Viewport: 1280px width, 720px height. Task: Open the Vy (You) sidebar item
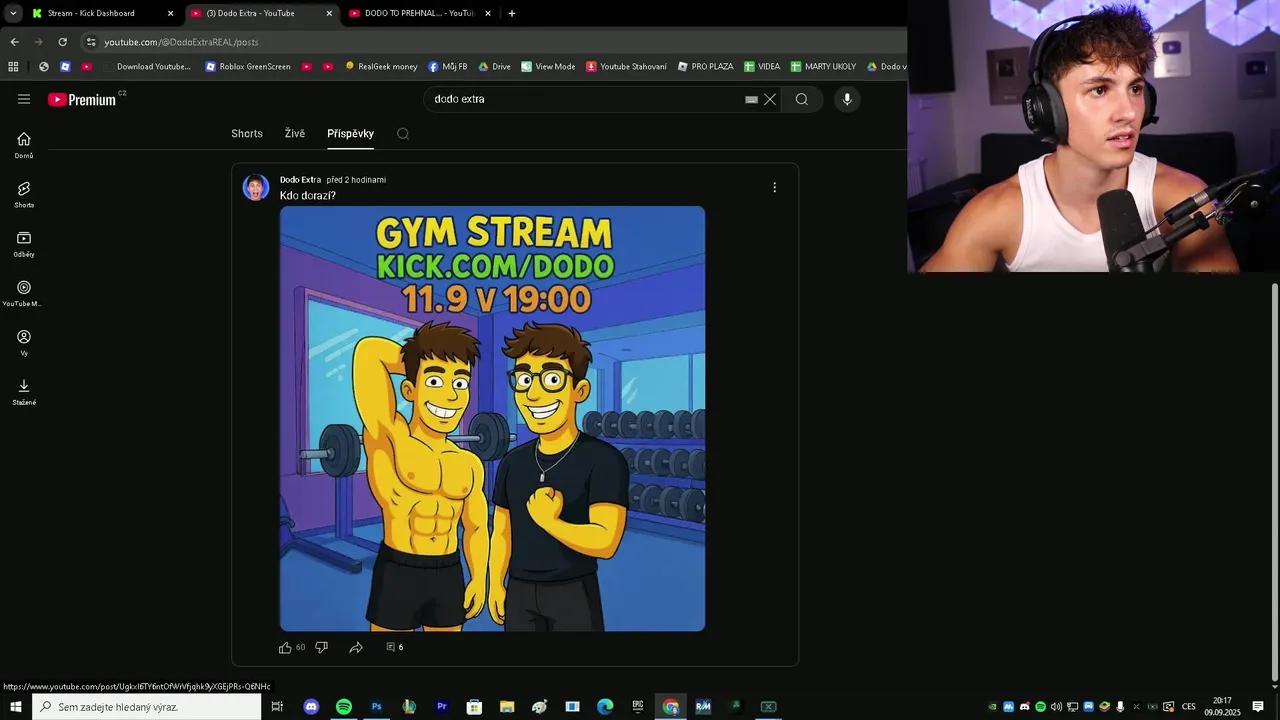click(24, 342)
